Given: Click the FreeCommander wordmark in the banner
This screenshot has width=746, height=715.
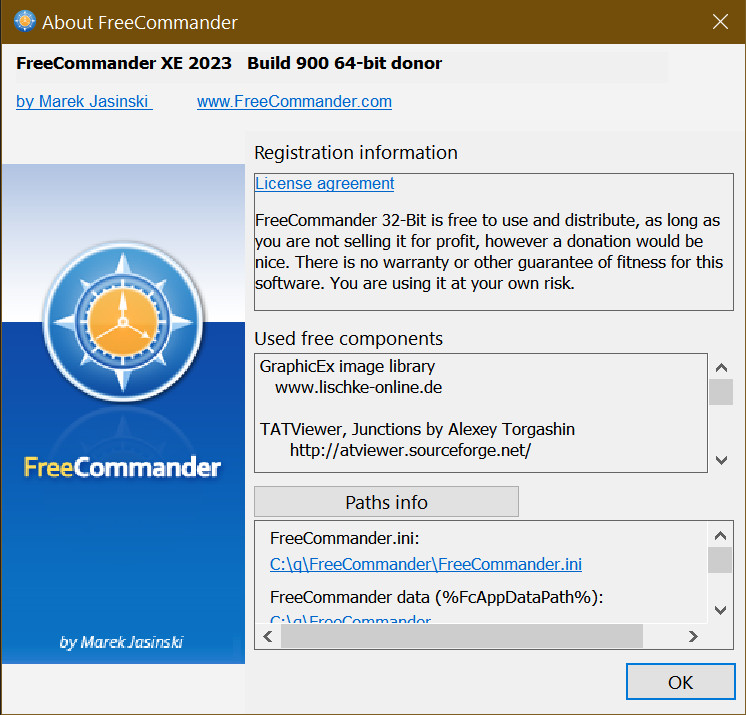Looking at the screenshot, I should click(x=122, y=467).
